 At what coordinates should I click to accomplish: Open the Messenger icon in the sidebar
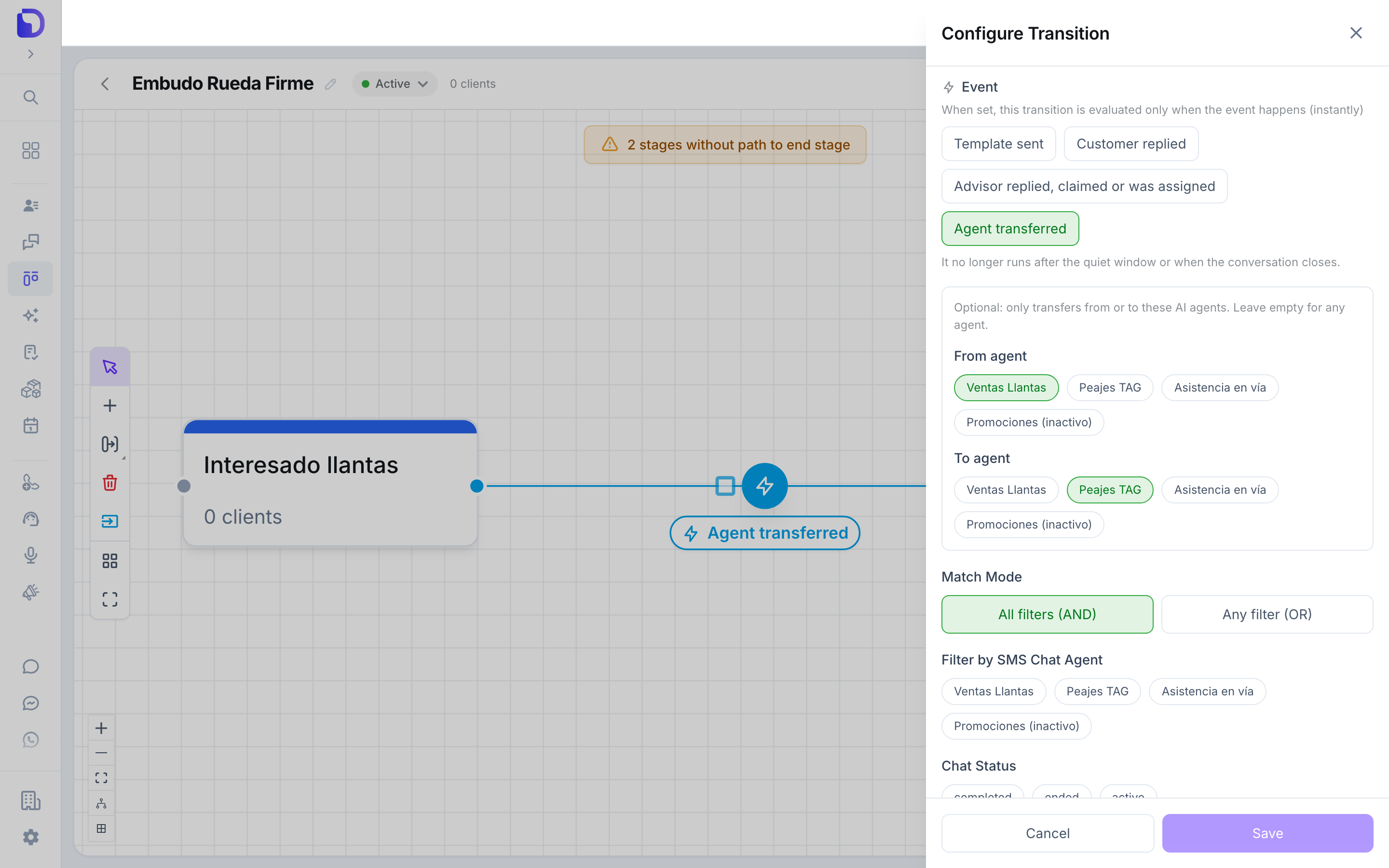tap(30, 703)
